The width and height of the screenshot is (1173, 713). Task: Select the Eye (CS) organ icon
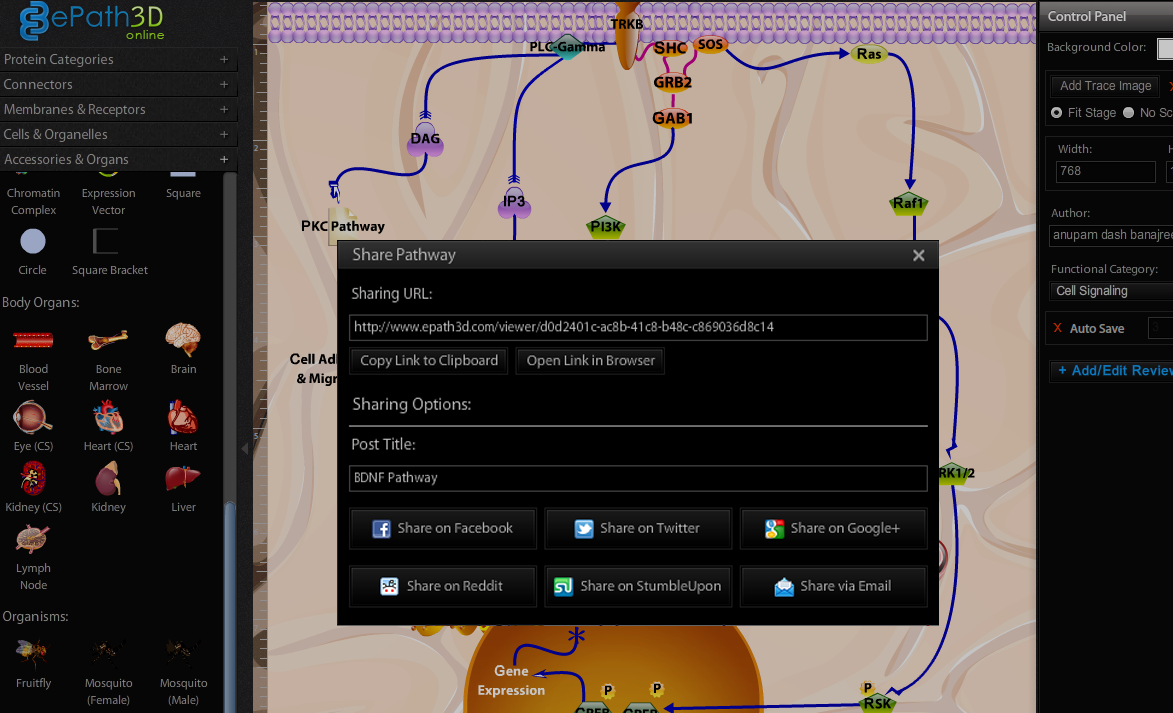33,417
